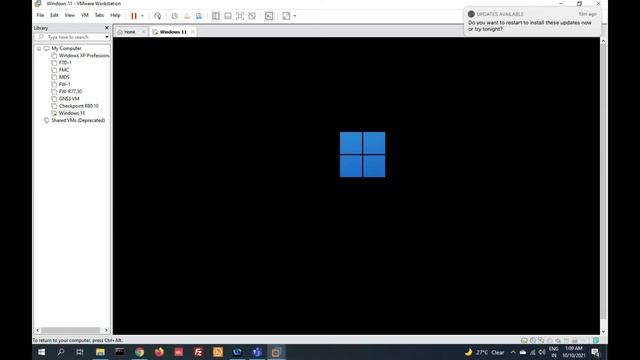
Task: Open Firefox from the taskbar
Action: [159, 352]
